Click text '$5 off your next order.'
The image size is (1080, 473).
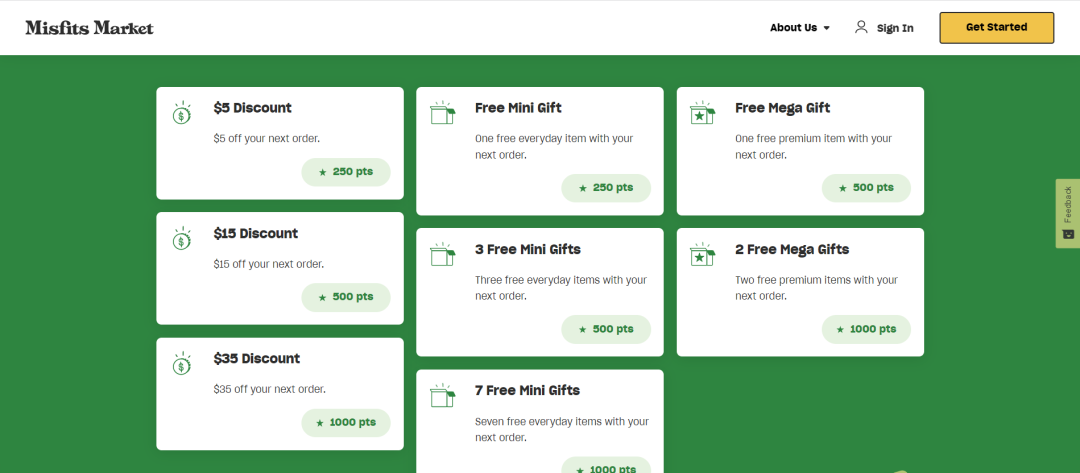[267, 138]
